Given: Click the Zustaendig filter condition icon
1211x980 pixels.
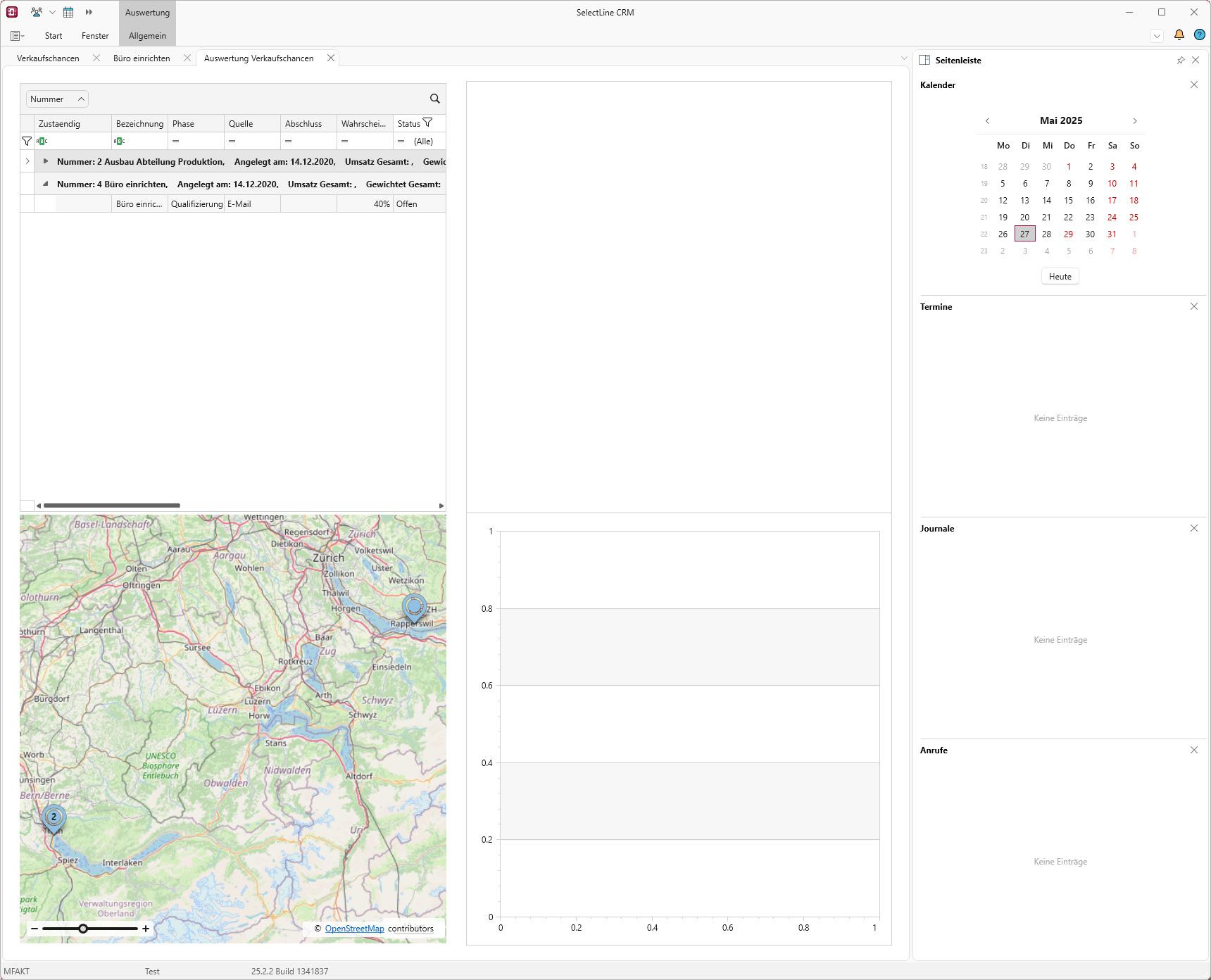Looking at the screenshot, I should tap(42, 141).
